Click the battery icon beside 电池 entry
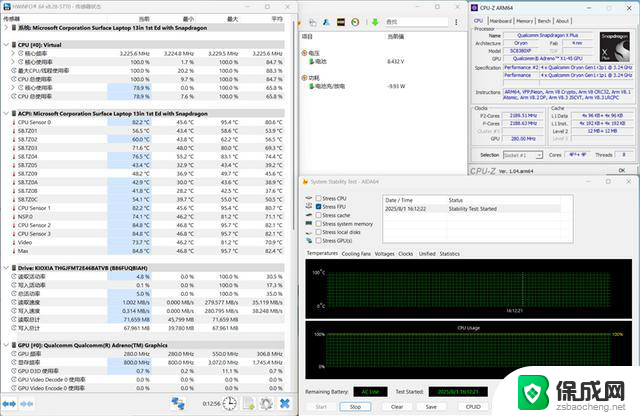The image size is (640, 416). coord(311,62)
